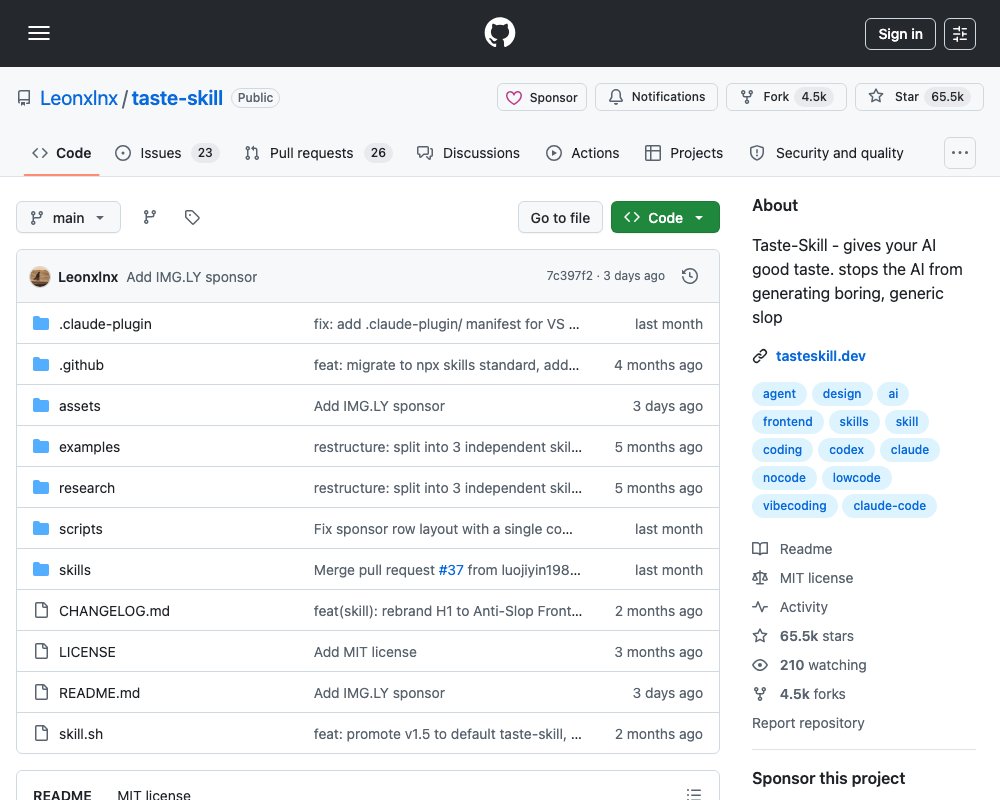This screenshot has width=1000, height=800.
Task: Open README.md file
Action: pyautogui.click(x=99, y=693)
